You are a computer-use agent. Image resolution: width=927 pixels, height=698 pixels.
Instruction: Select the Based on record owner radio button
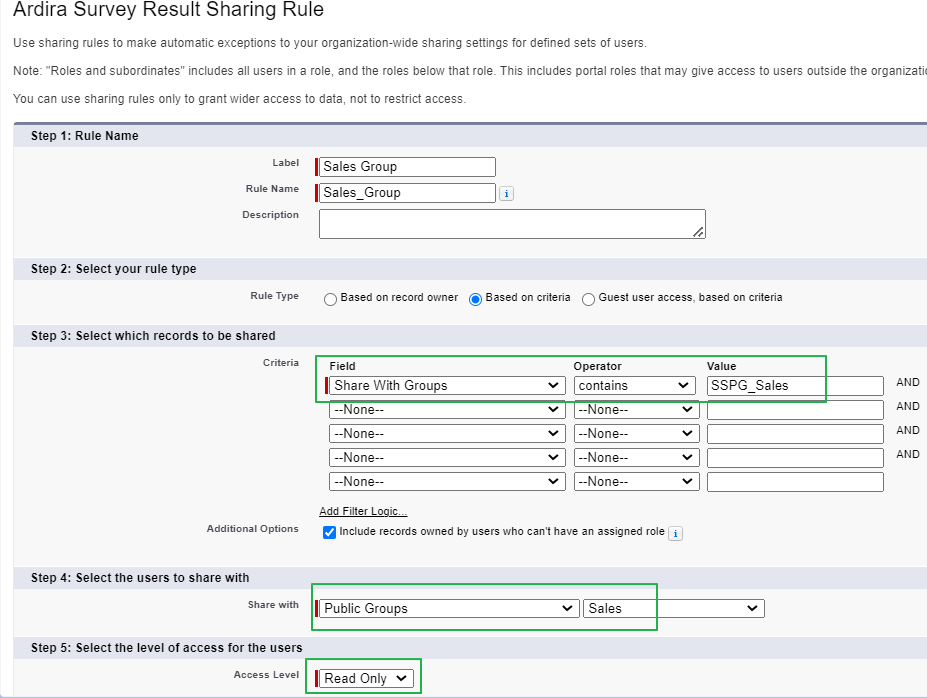pos(330,299)
